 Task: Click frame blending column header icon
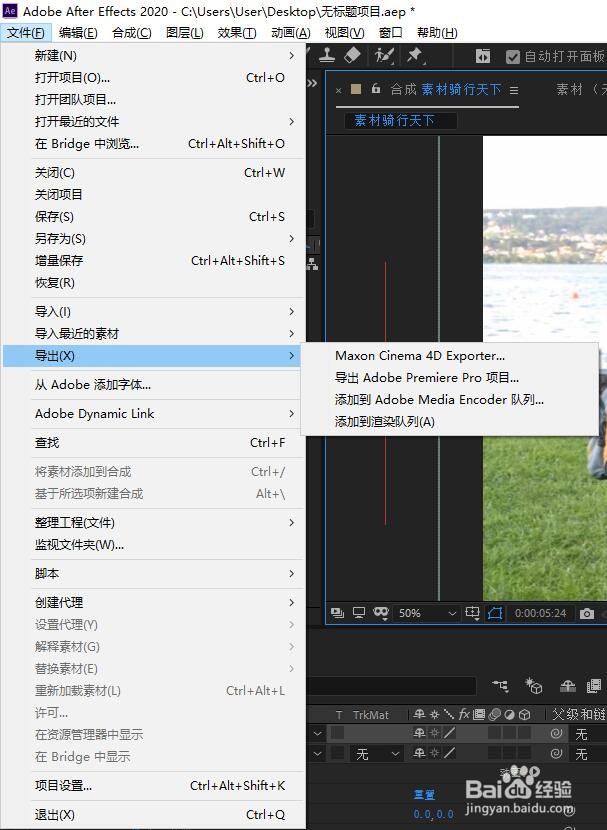tap(479, 715)
